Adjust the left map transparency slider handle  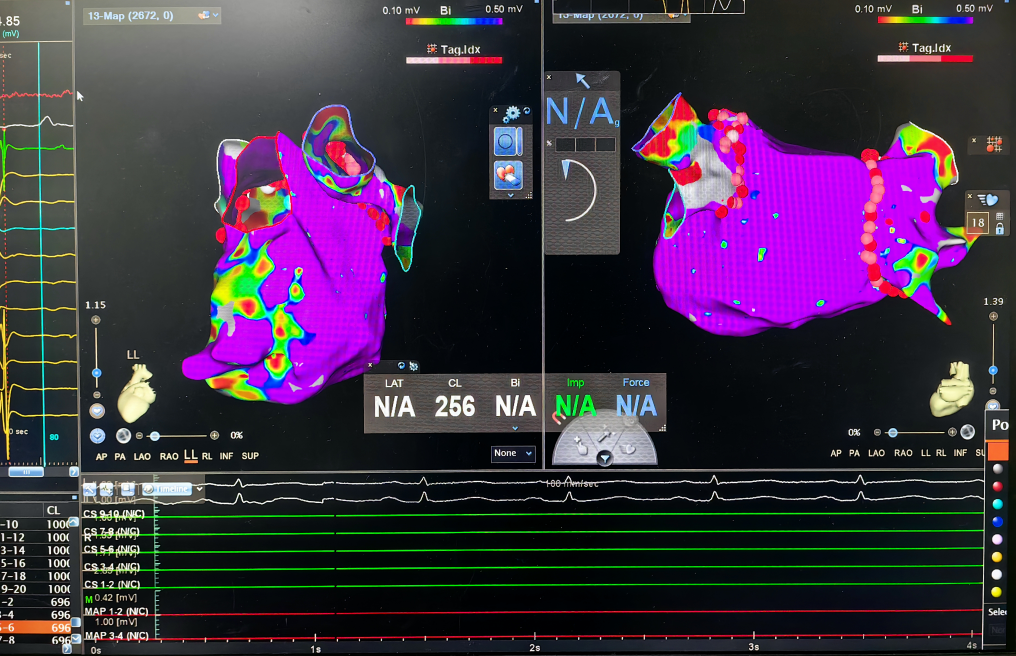tap(154, 436)
